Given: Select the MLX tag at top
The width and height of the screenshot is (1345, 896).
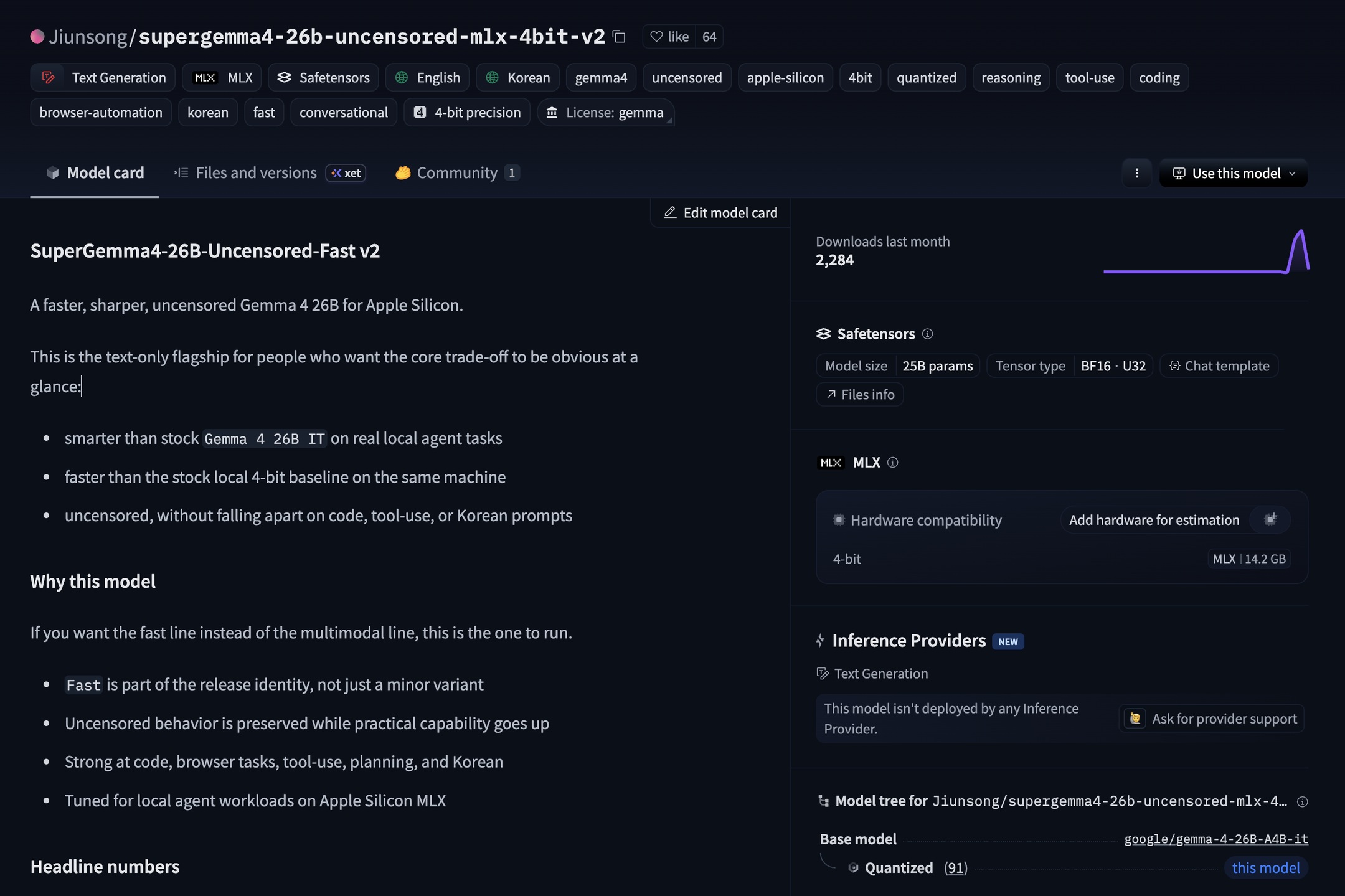Looking at the screenshot, I should pyautogui.click(x=222, y=78).
